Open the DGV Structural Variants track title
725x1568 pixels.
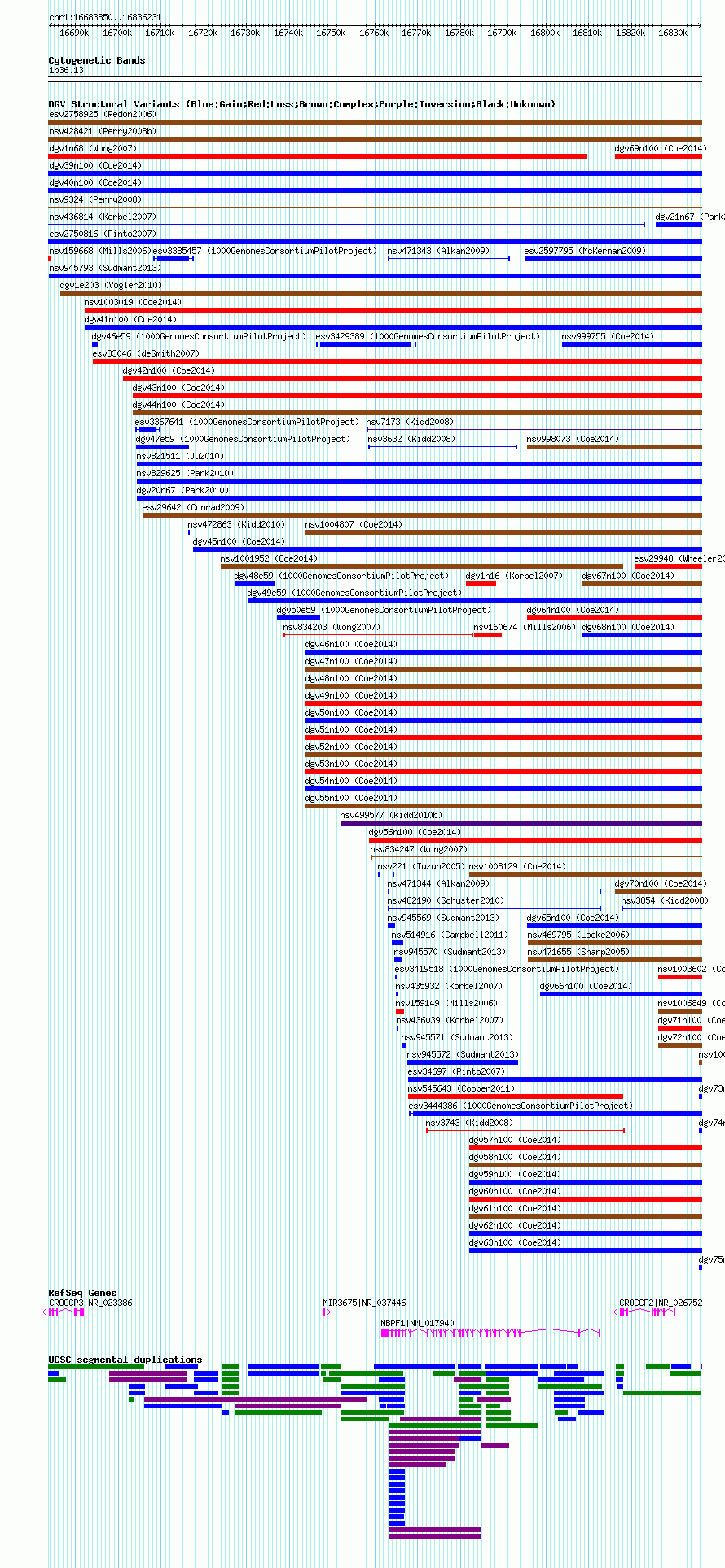302,104
